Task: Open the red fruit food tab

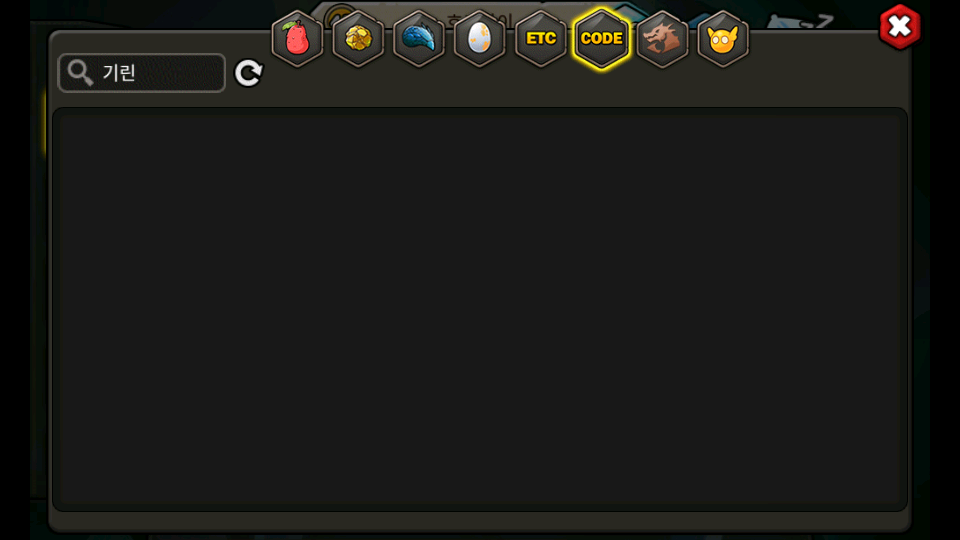Action: pos(297,39)
